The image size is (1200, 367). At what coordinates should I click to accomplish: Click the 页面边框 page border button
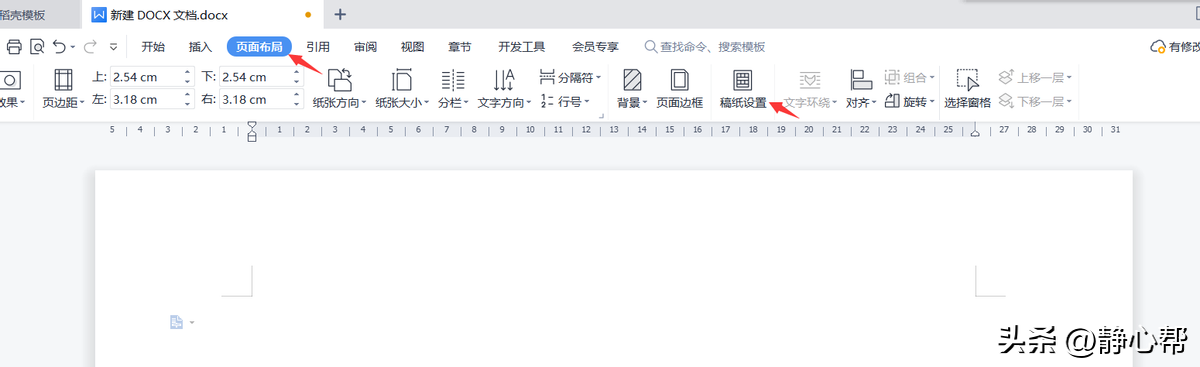[x=680, y=88]
